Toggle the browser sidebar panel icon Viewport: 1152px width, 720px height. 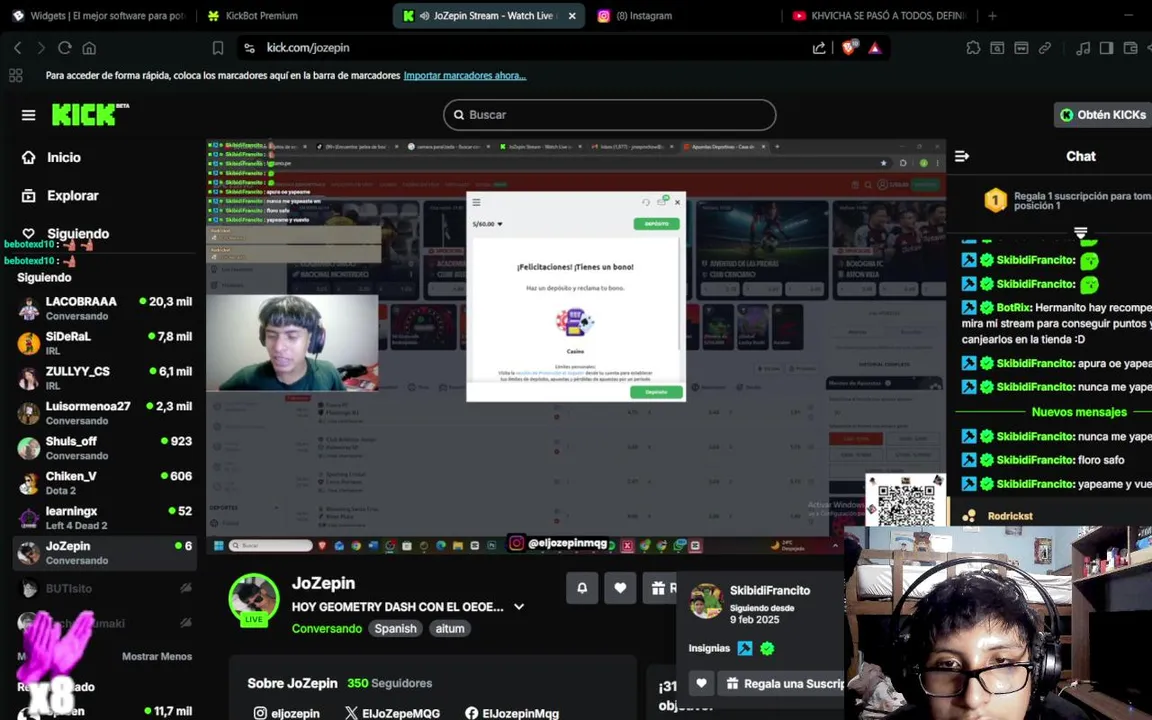pyautogui.click(x=1106, y=48)
